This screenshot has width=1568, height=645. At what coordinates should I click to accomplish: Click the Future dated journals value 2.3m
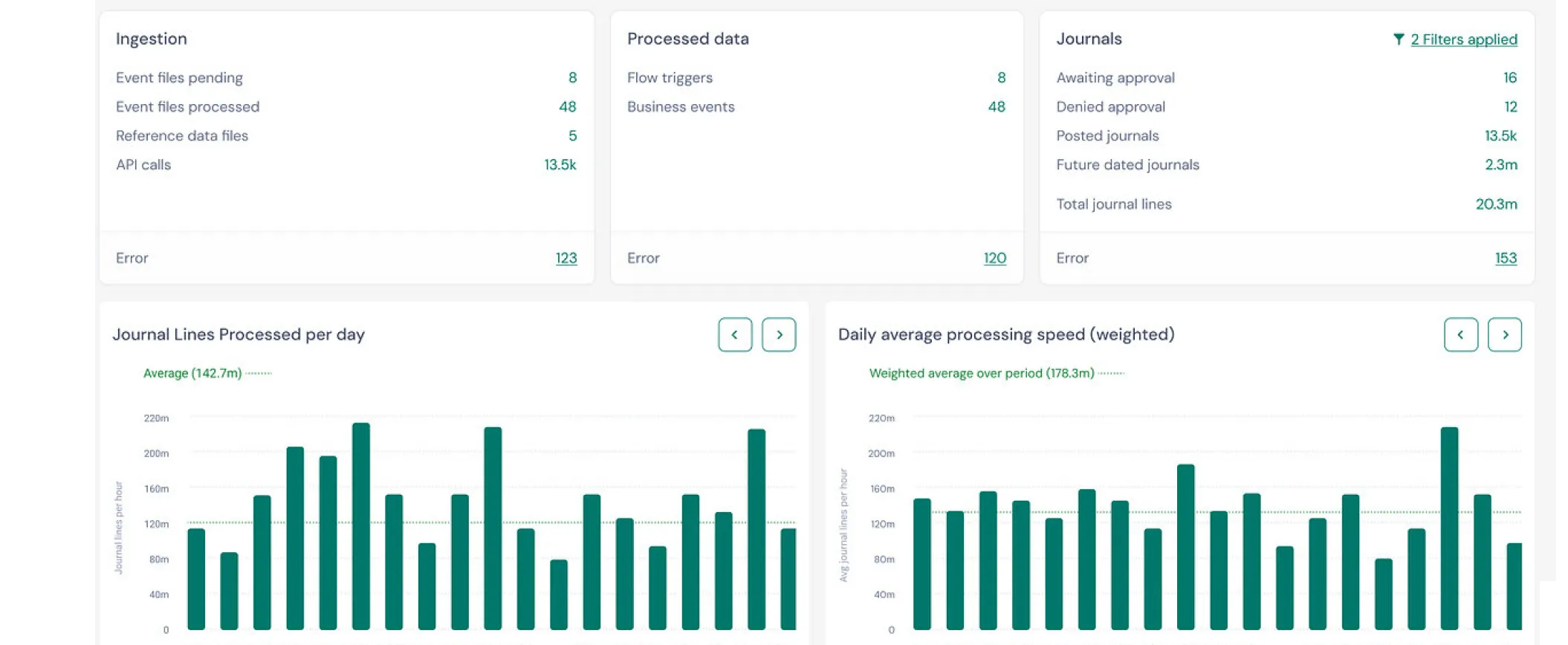point(1500,164)
